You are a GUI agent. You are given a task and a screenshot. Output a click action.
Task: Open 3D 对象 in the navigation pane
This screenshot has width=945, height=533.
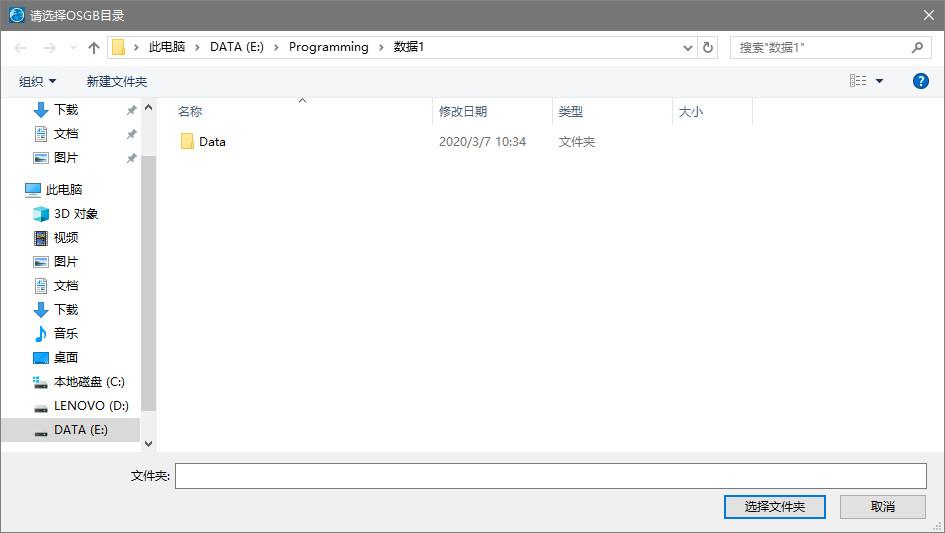(x=75, y=214)
